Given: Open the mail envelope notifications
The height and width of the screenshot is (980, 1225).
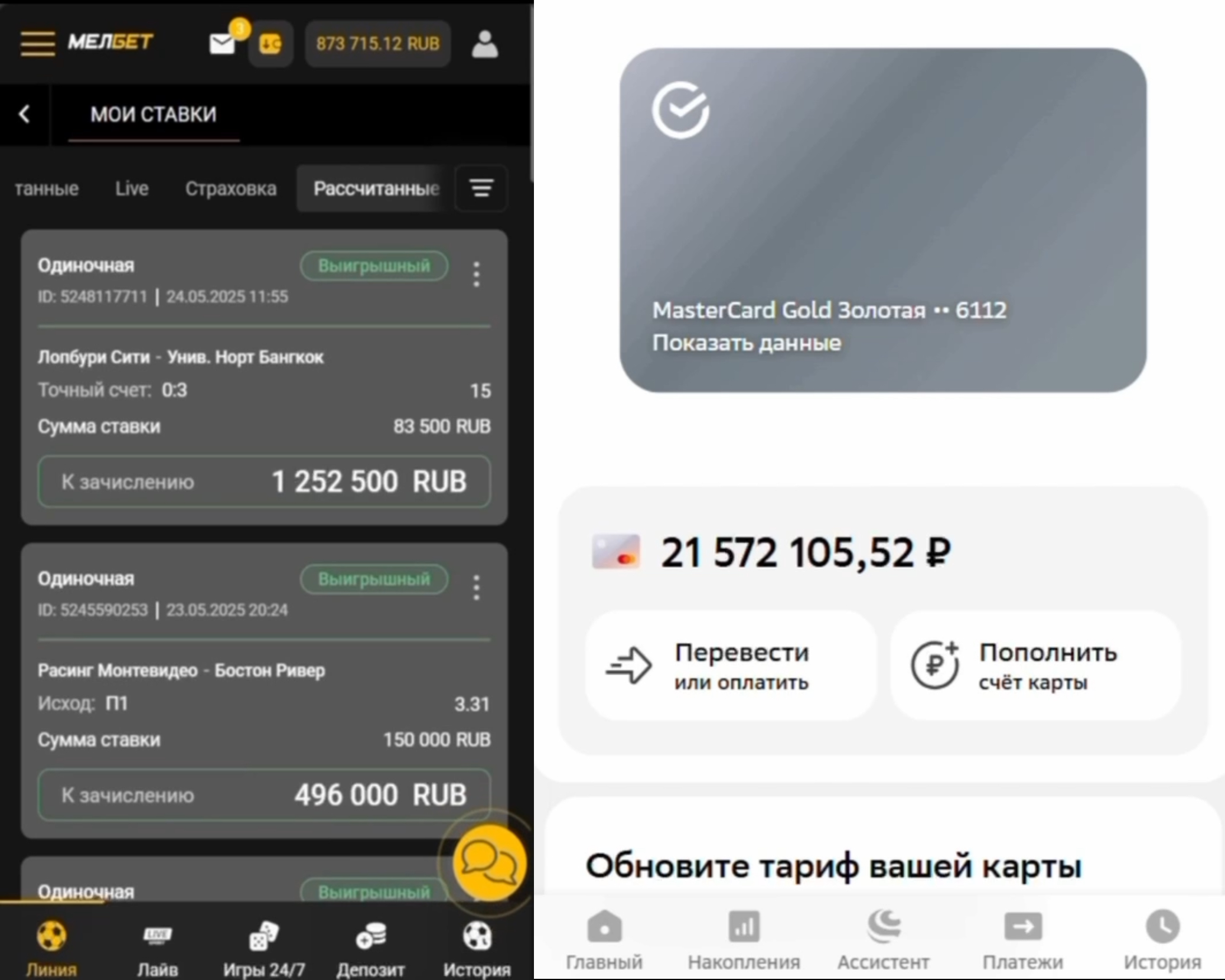Looking at the screenshot, I should (x=223, y=43).
